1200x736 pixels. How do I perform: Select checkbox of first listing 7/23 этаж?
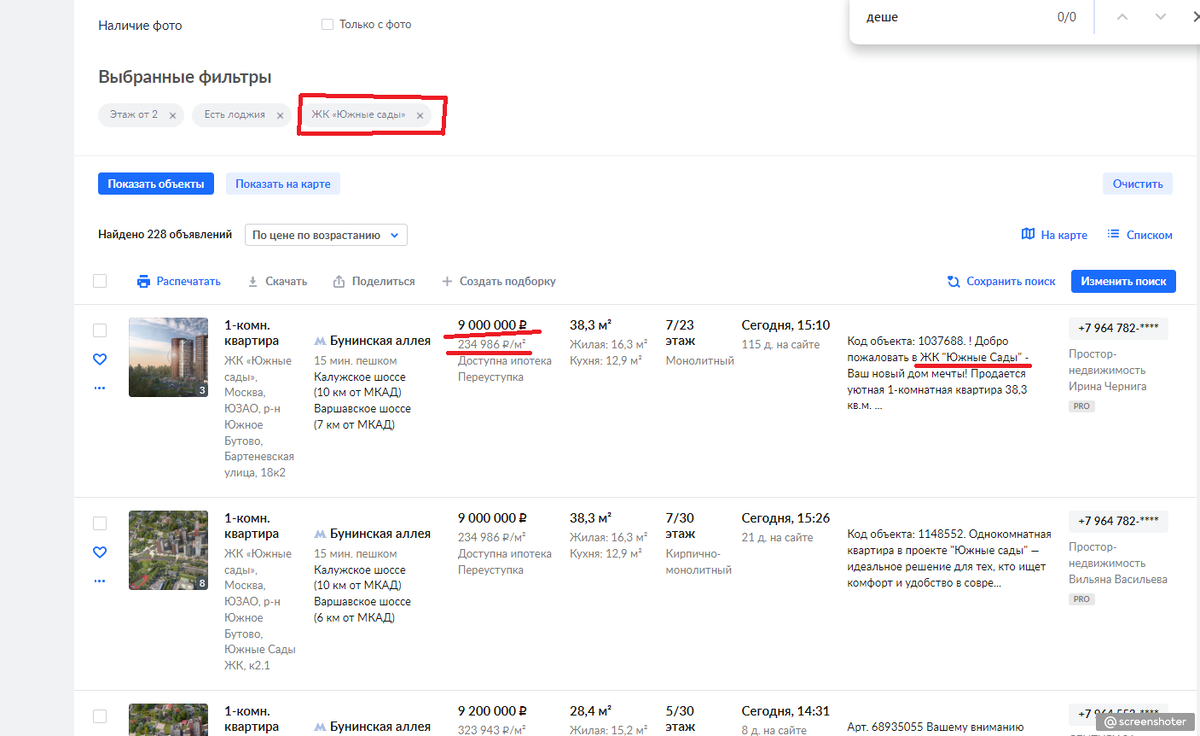pos(100,330)
